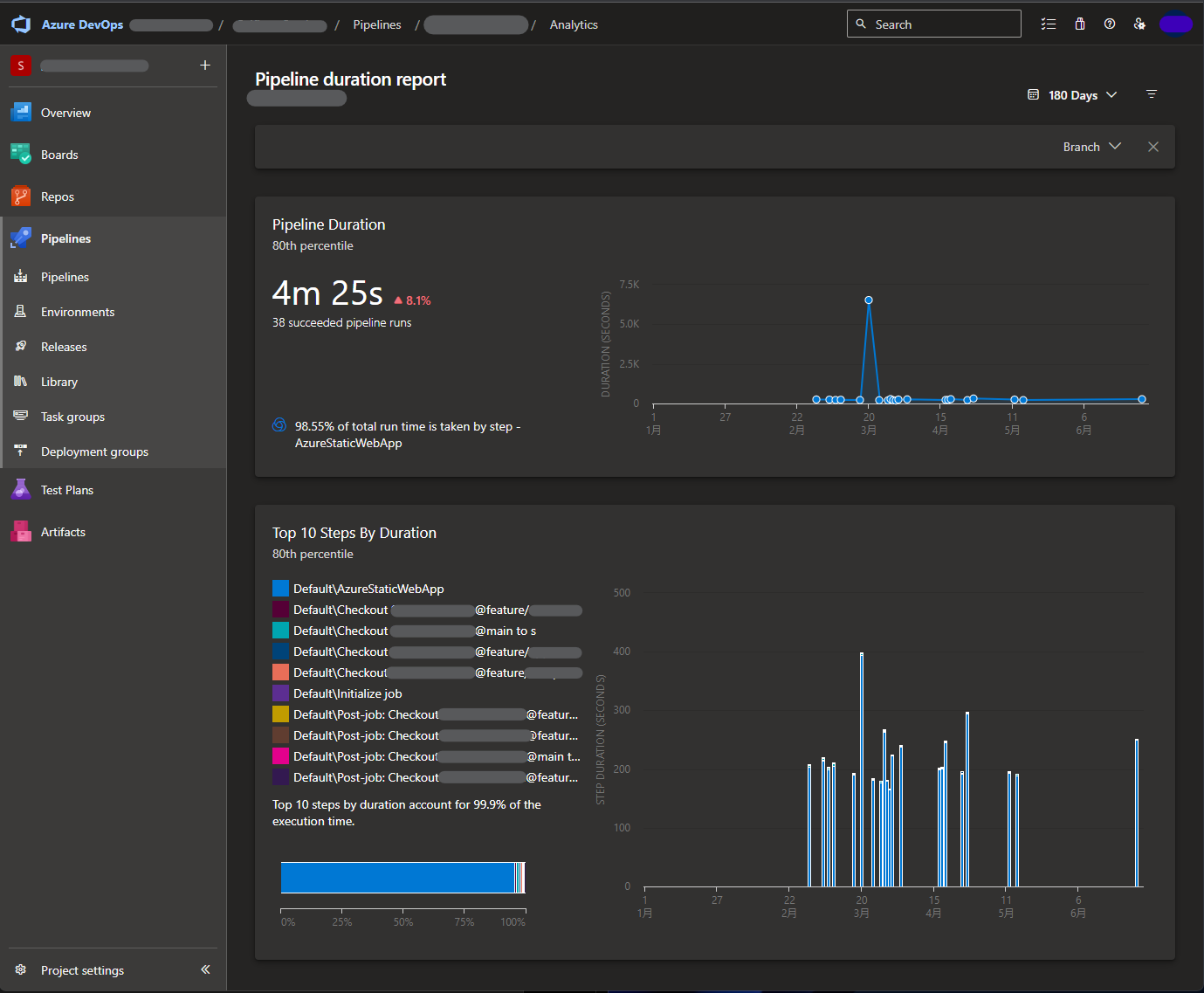
Task: Open the Boards section
Action: coord(59,154)
